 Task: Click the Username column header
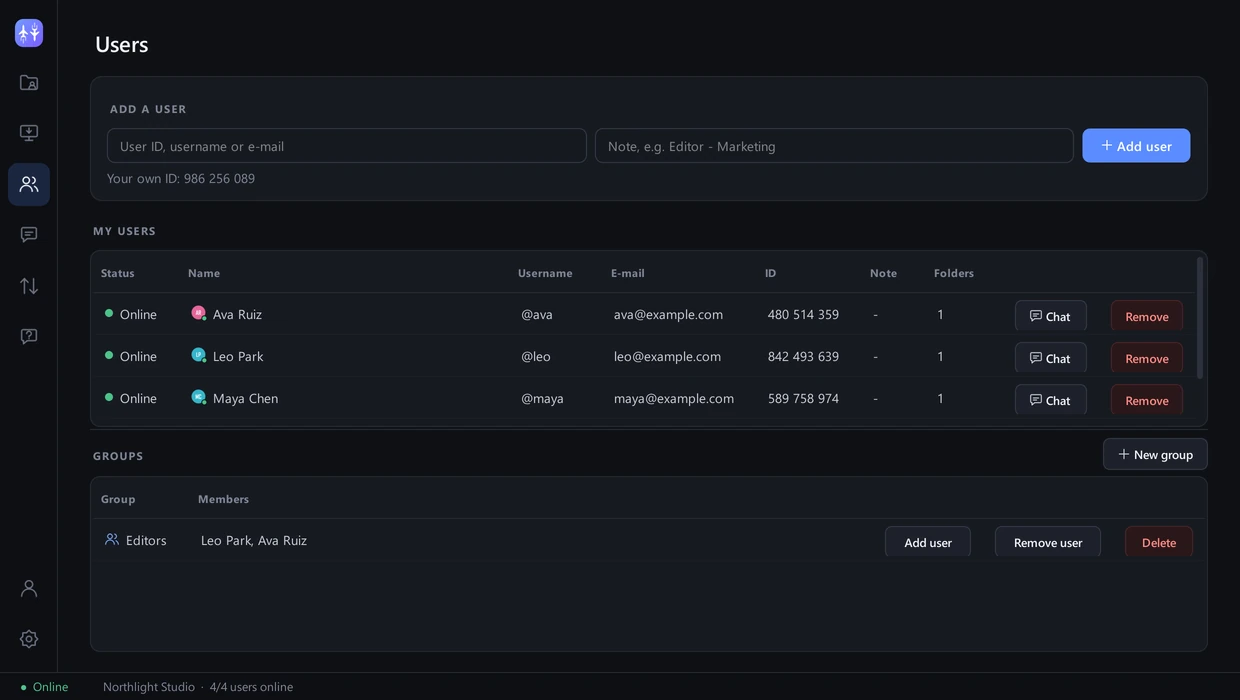pyautogui.click(x=545, y=273)
